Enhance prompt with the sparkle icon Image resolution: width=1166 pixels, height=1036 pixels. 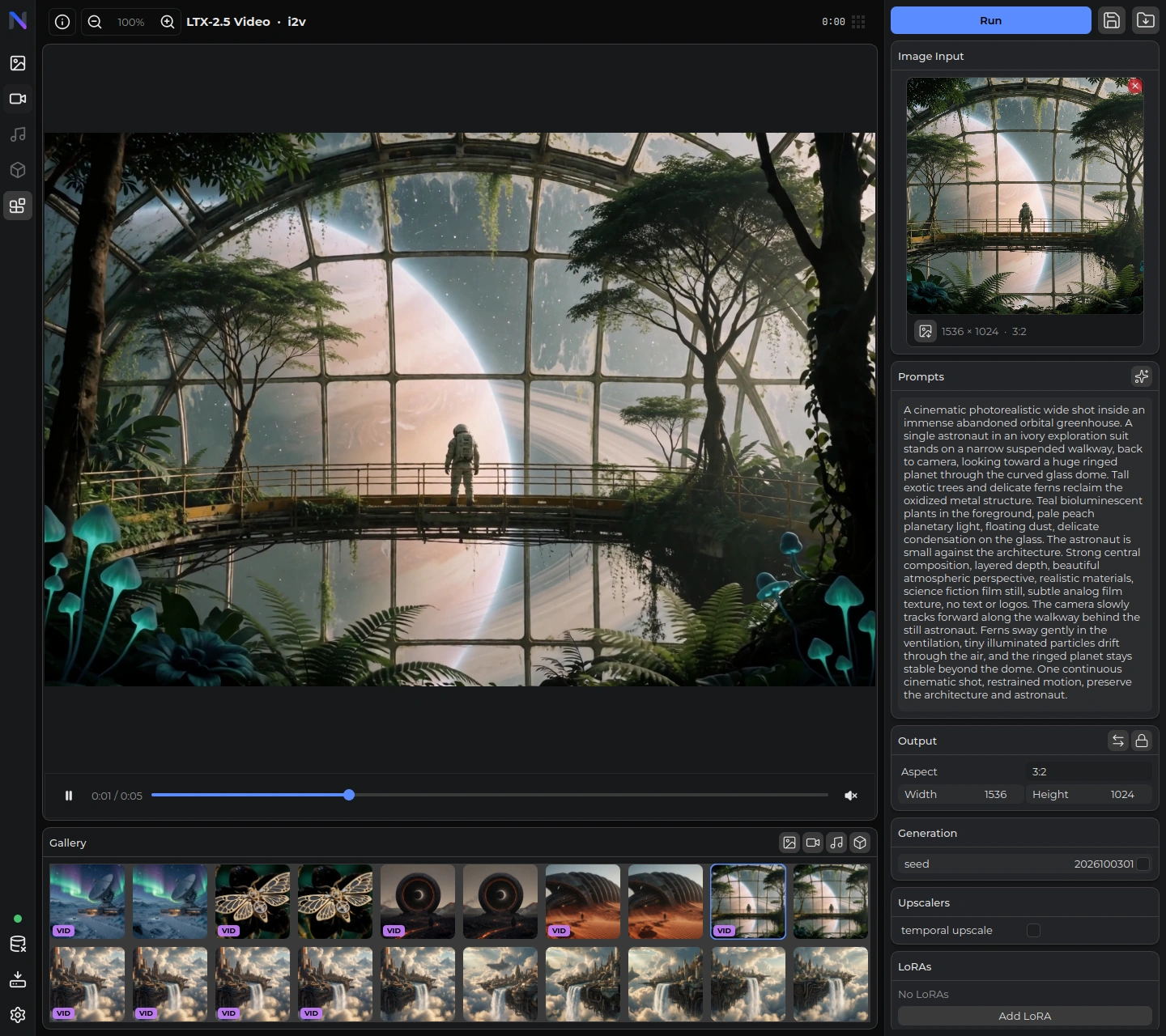tap(1142, 376)
